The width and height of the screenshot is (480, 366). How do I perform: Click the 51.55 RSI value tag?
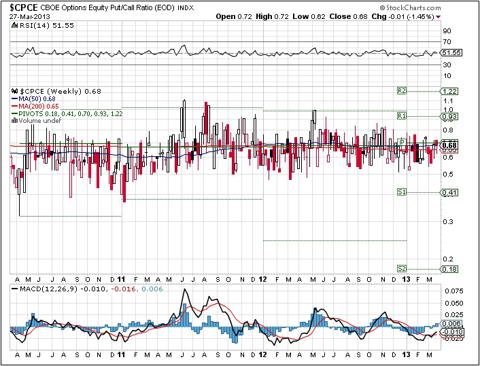(451, 52)
